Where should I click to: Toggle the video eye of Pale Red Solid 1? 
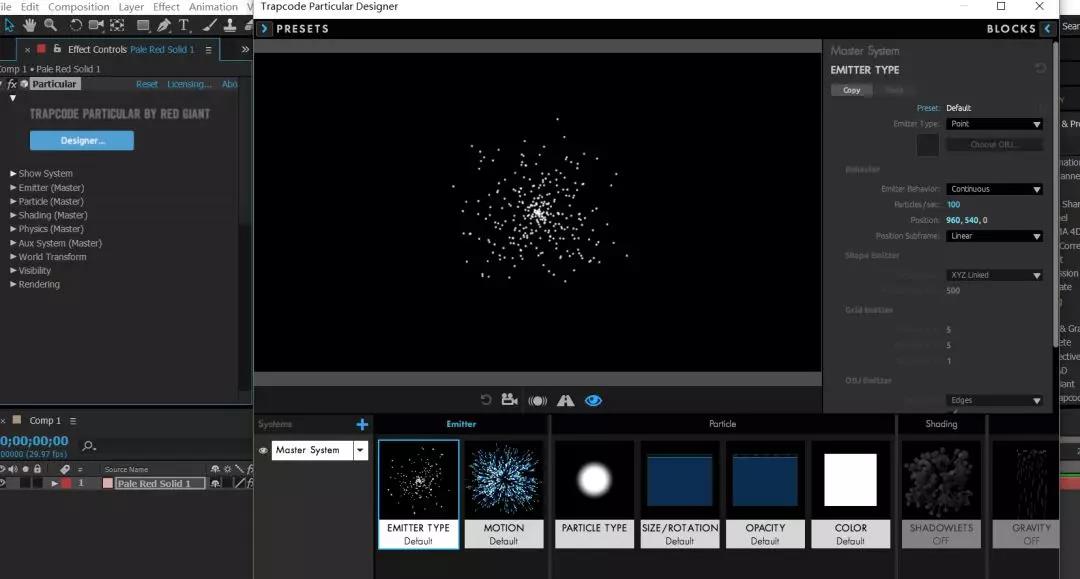tap(3, 483)
